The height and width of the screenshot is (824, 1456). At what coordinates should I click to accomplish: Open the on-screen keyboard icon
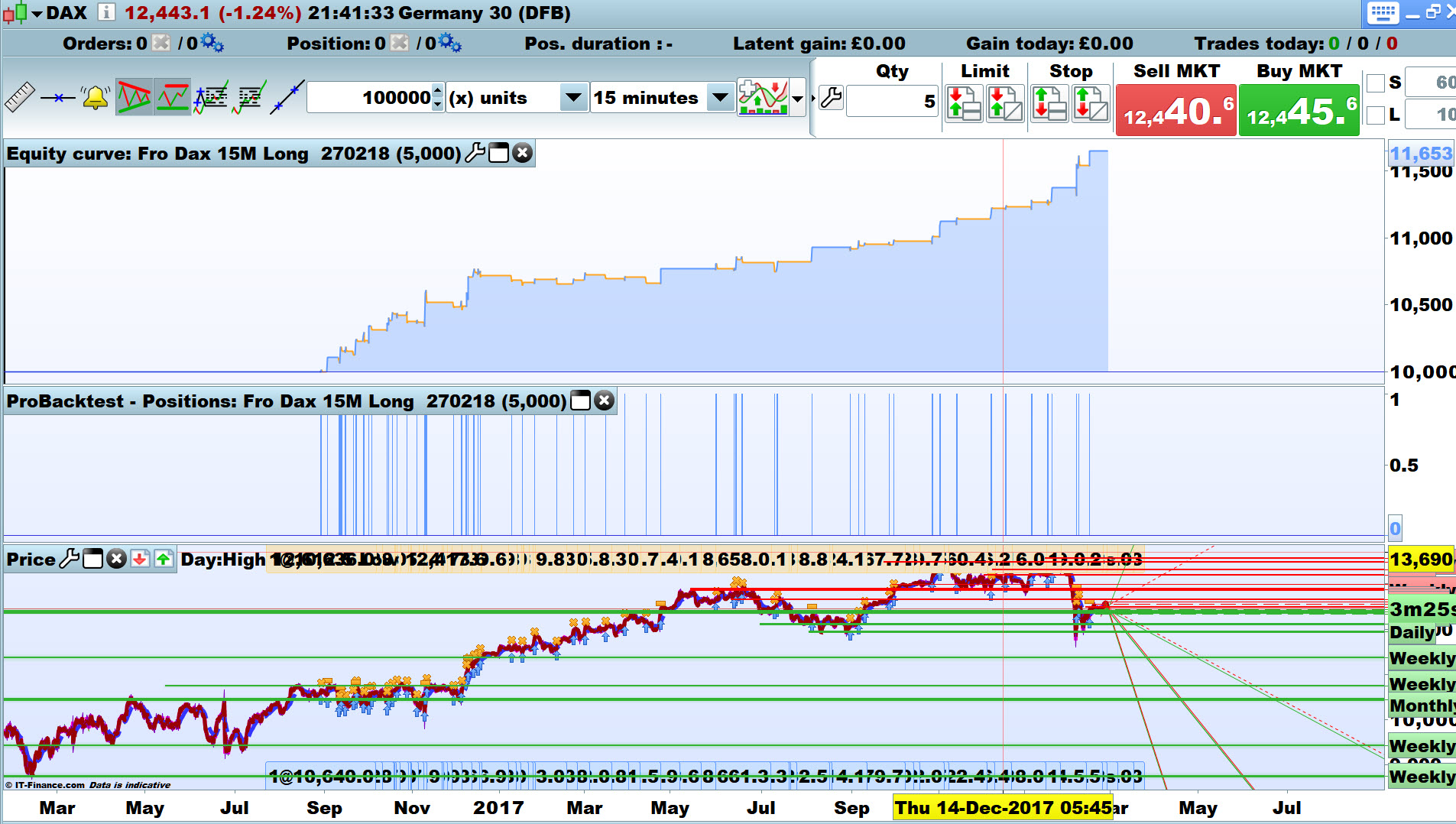pyautogui.click(x=1383, y=13)
